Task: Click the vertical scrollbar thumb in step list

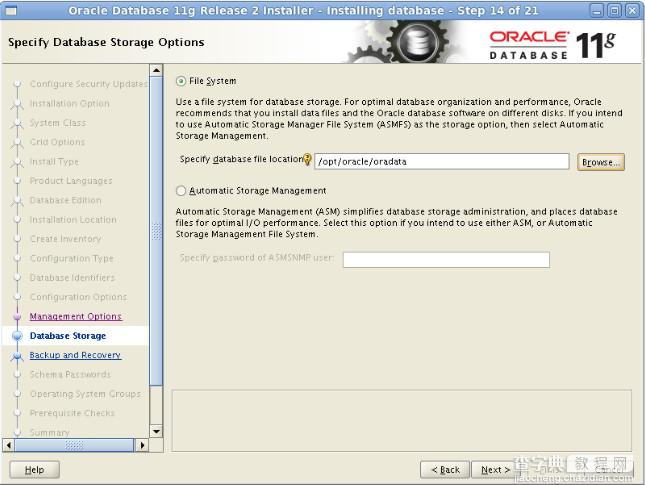Action: pyautogui.click(x=156, y=231)
